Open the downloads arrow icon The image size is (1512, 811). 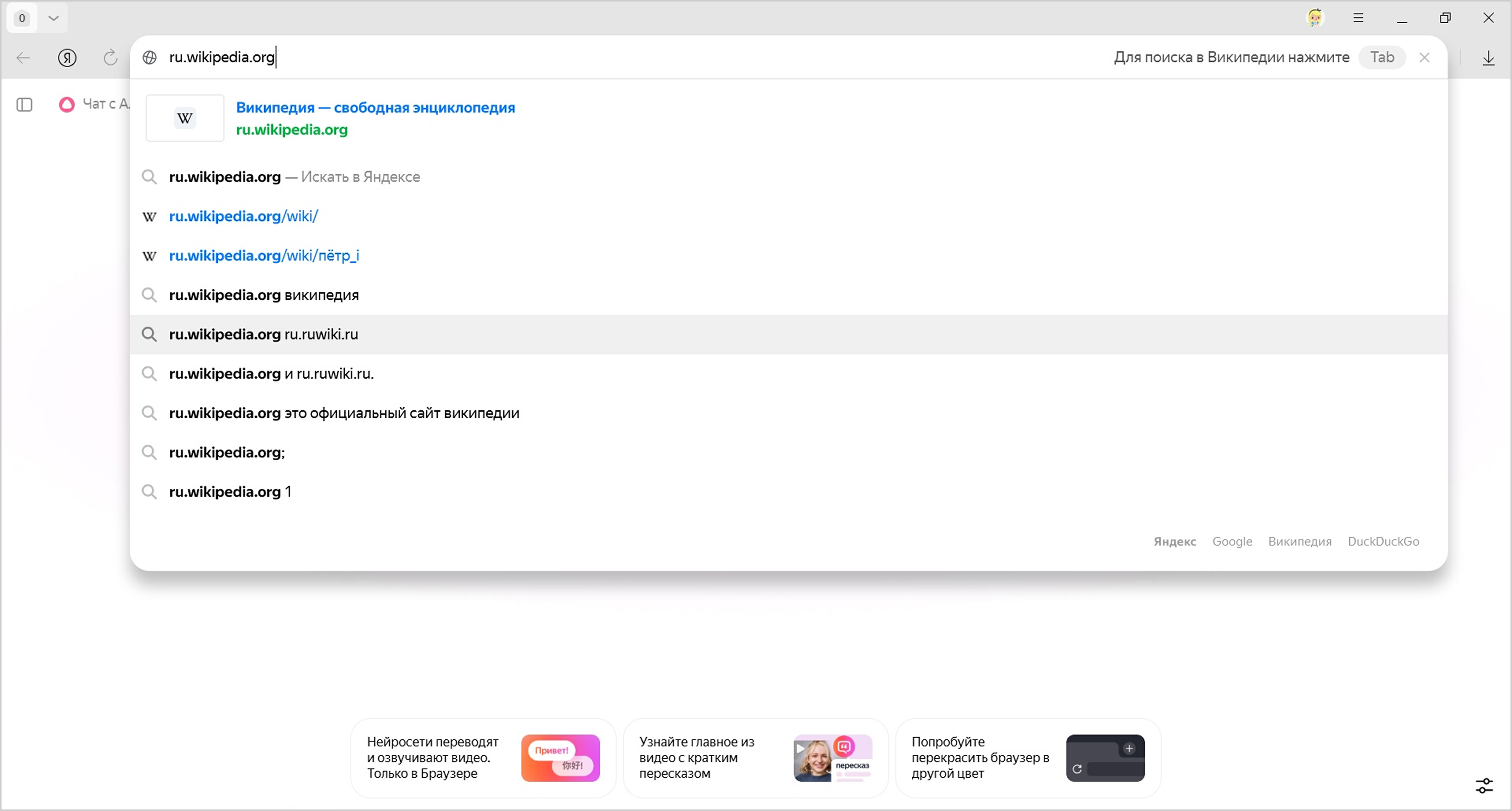1488,57
